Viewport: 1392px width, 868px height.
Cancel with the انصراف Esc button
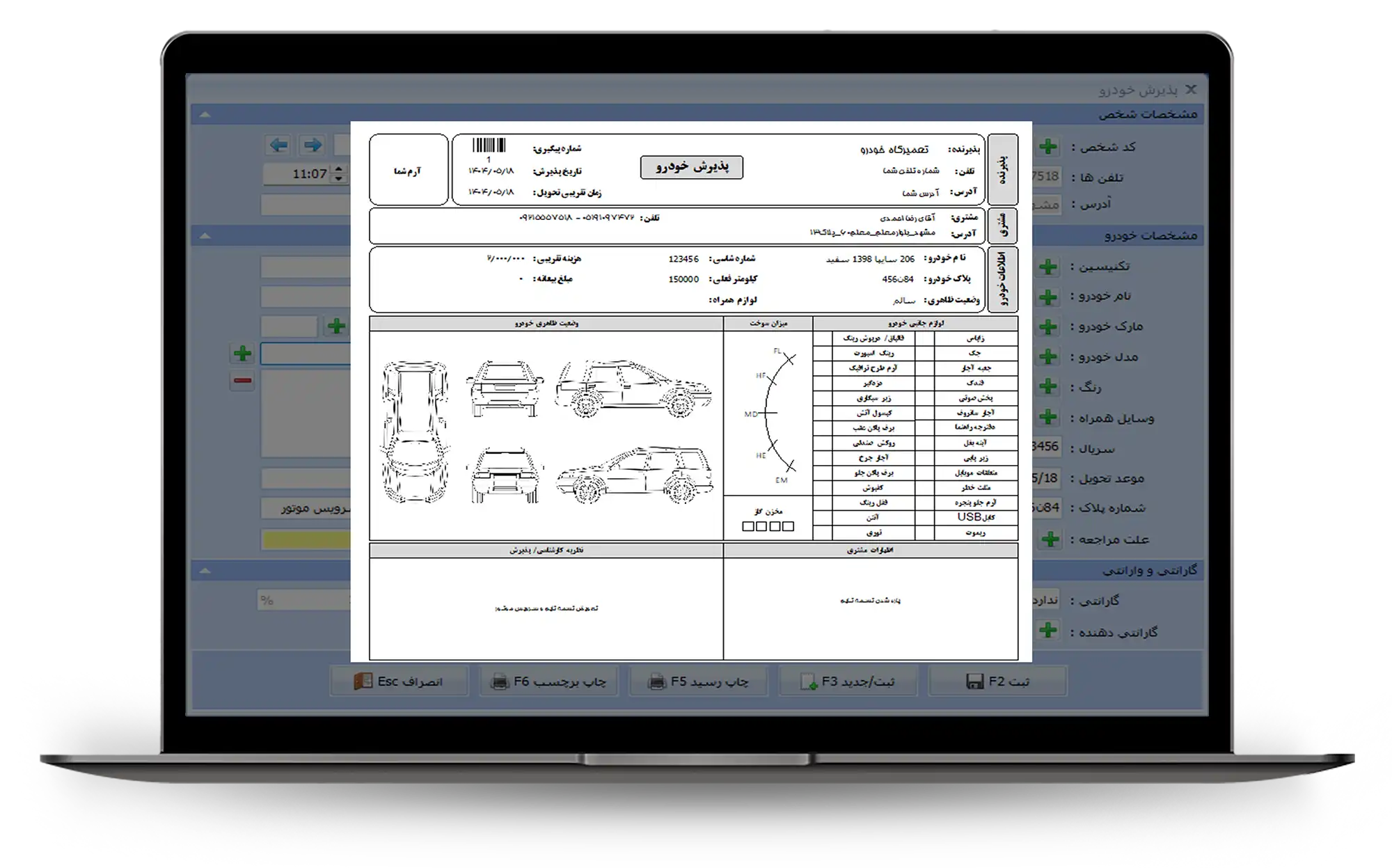click(400, 681)
